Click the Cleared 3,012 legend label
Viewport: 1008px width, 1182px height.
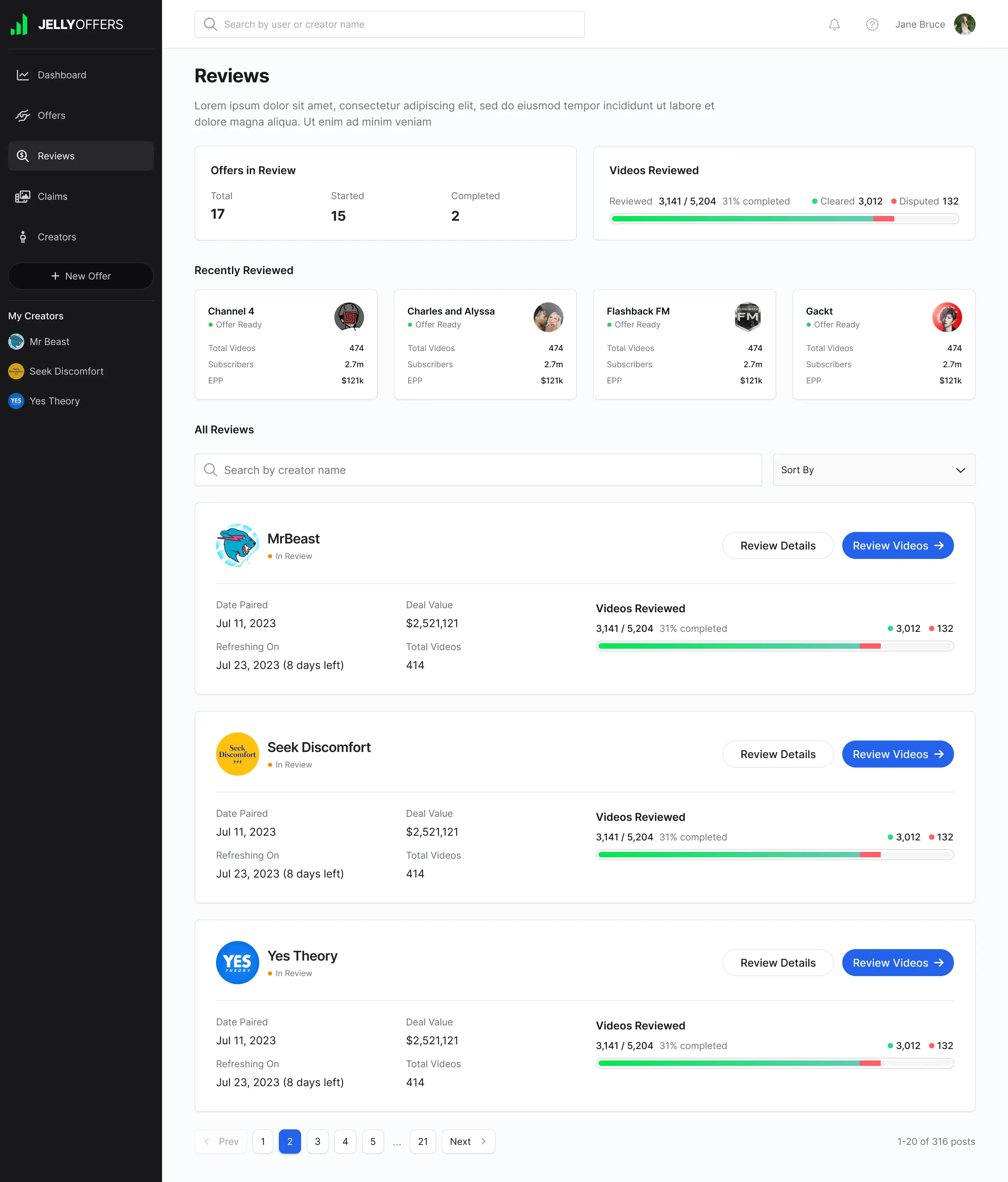tap(847, 202)
